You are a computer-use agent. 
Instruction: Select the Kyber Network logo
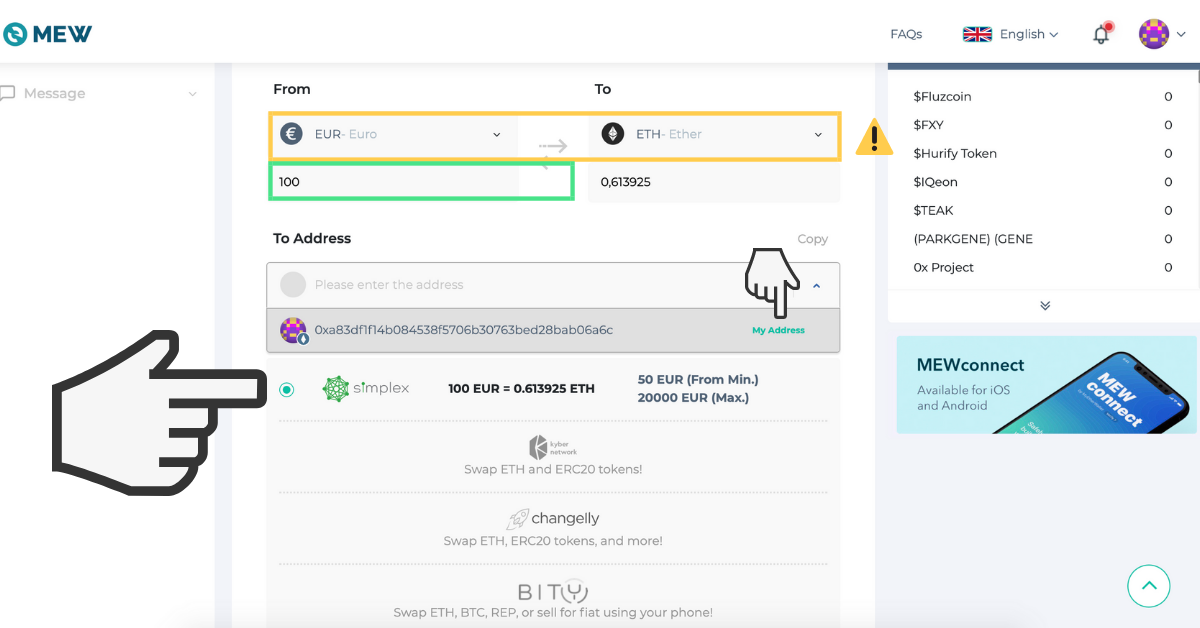553,446
